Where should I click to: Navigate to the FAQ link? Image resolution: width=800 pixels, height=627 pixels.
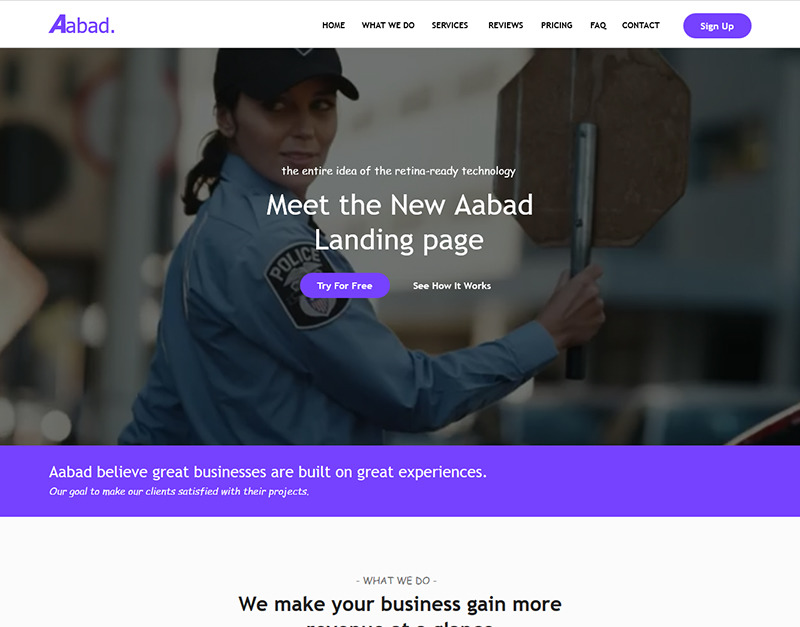(598, 25)
